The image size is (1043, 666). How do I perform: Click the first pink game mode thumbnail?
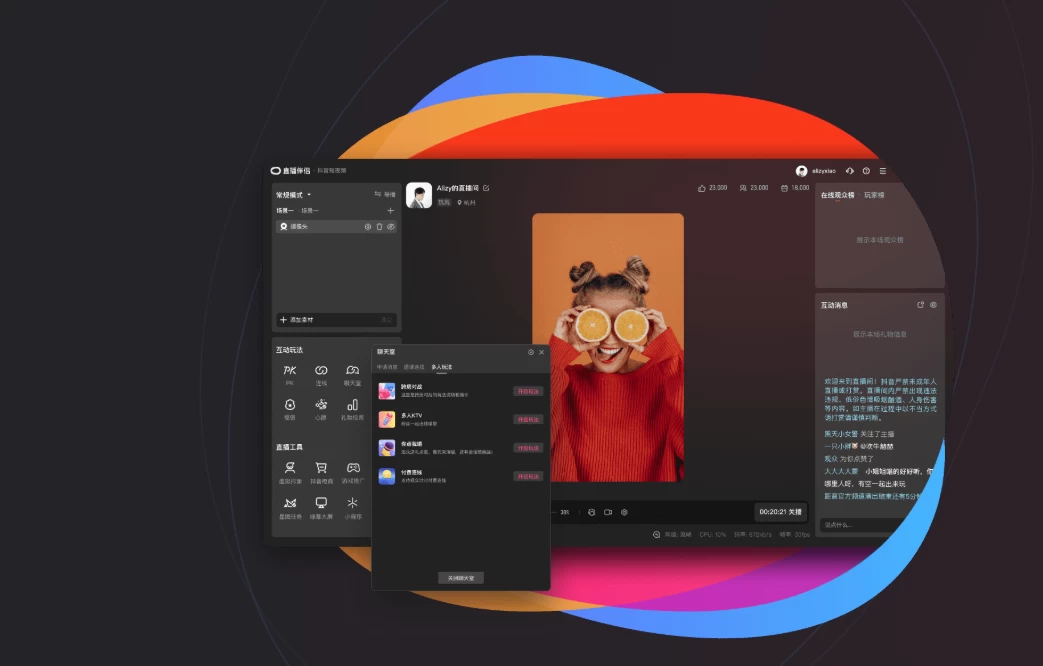(x=386, y=391)
